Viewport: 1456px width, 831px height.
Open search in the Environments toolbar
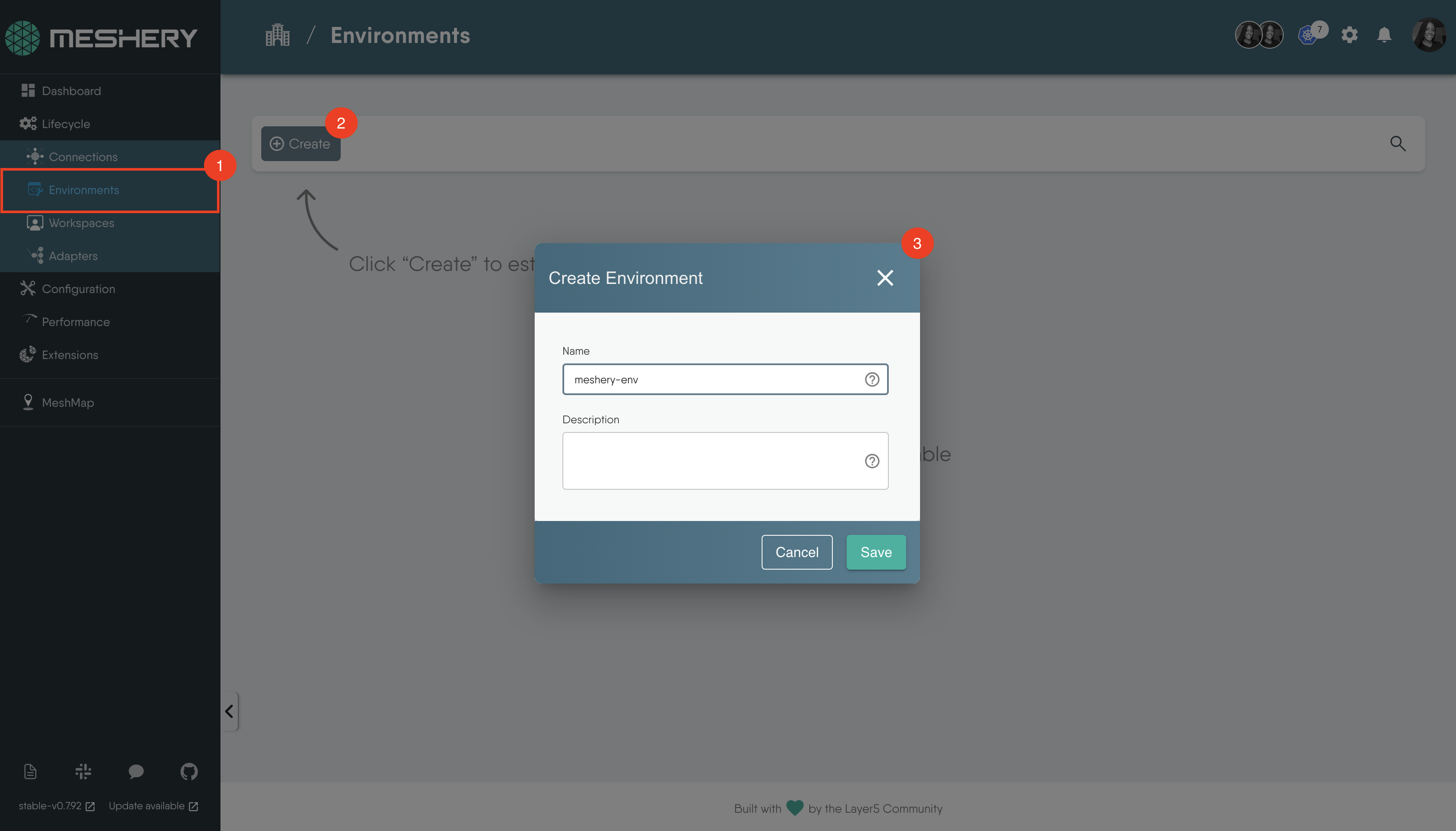pyautogui.click(x=1398, y=143)
